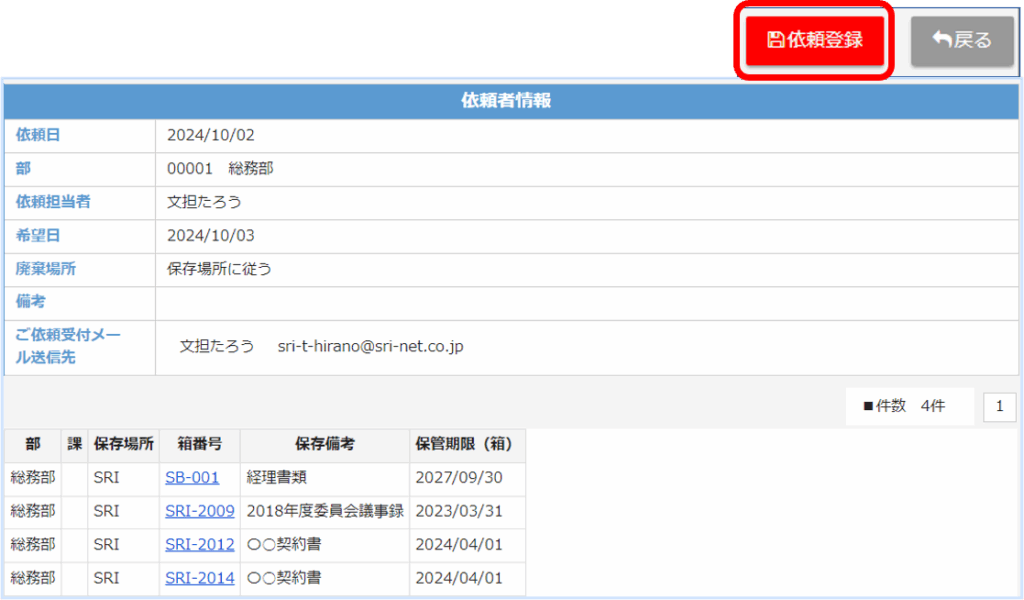Open box number link SRI-2009
The width and height of the screenshot is (1024, 600).
point(200,511)
